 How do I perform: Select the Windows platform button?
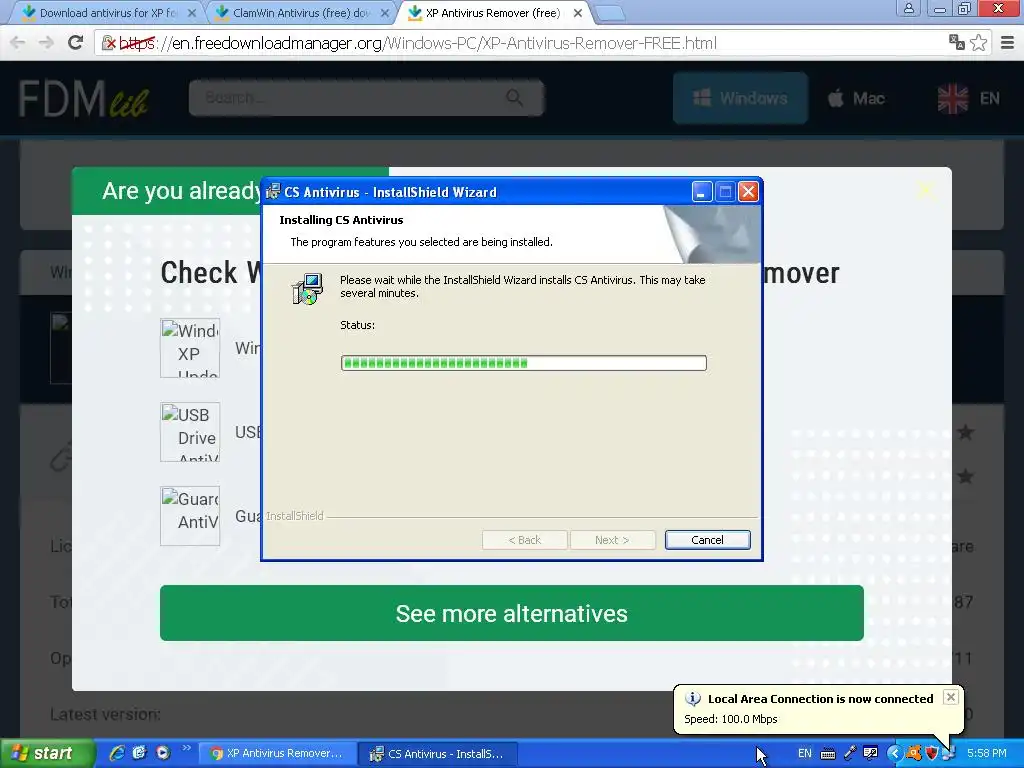pyautogui.click(x=740, y=98)
